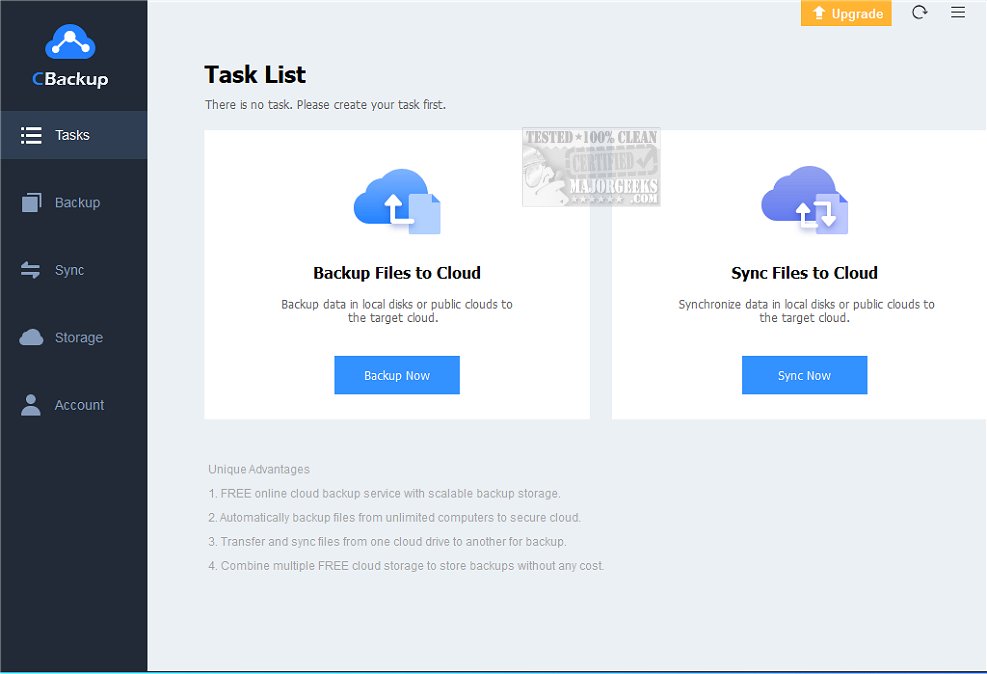Open the Backup section icon
The width and height of the screenshot is (987, 674).
coord(30,202)
